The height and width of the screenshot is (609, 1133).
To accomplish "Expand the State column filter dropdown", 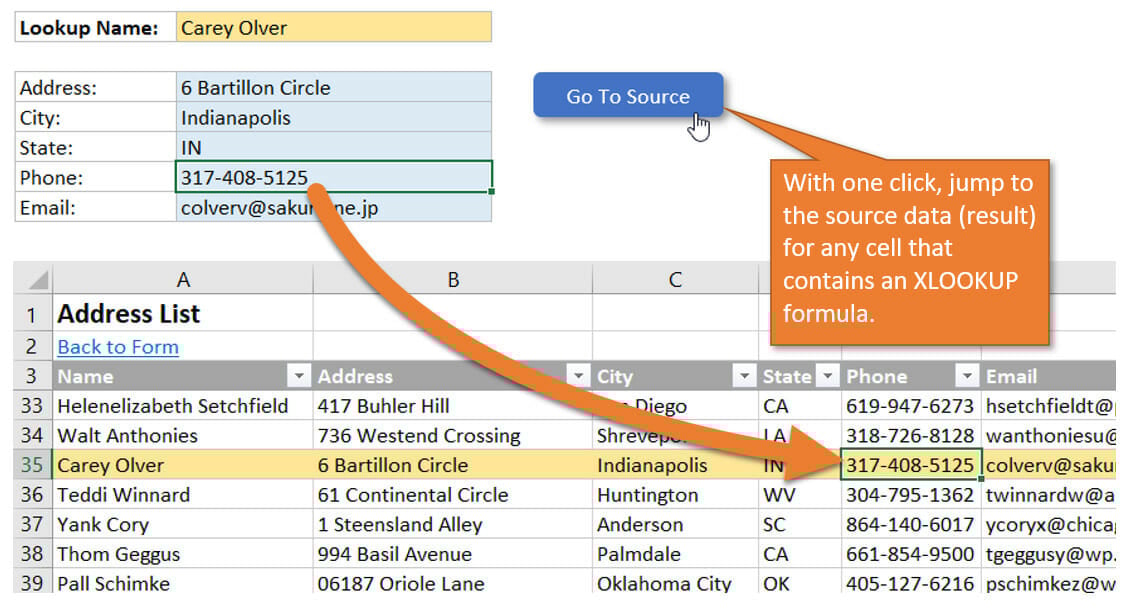I will [x=826, y=376].
